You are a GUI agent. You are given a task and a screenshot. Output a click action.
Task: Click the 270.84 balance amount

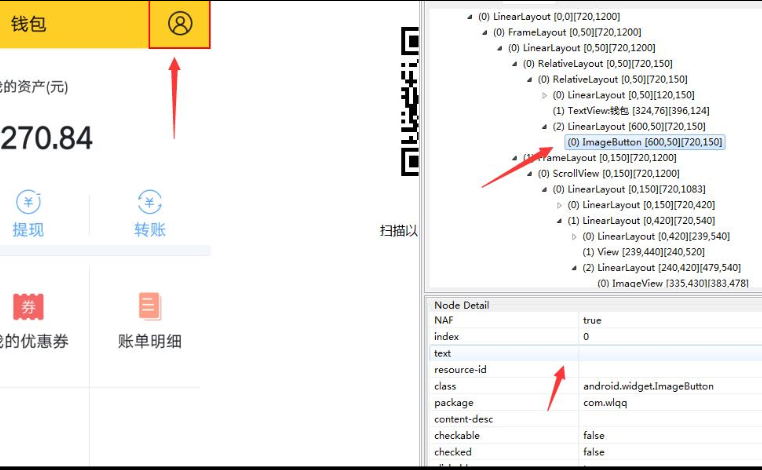click(46, 138)
